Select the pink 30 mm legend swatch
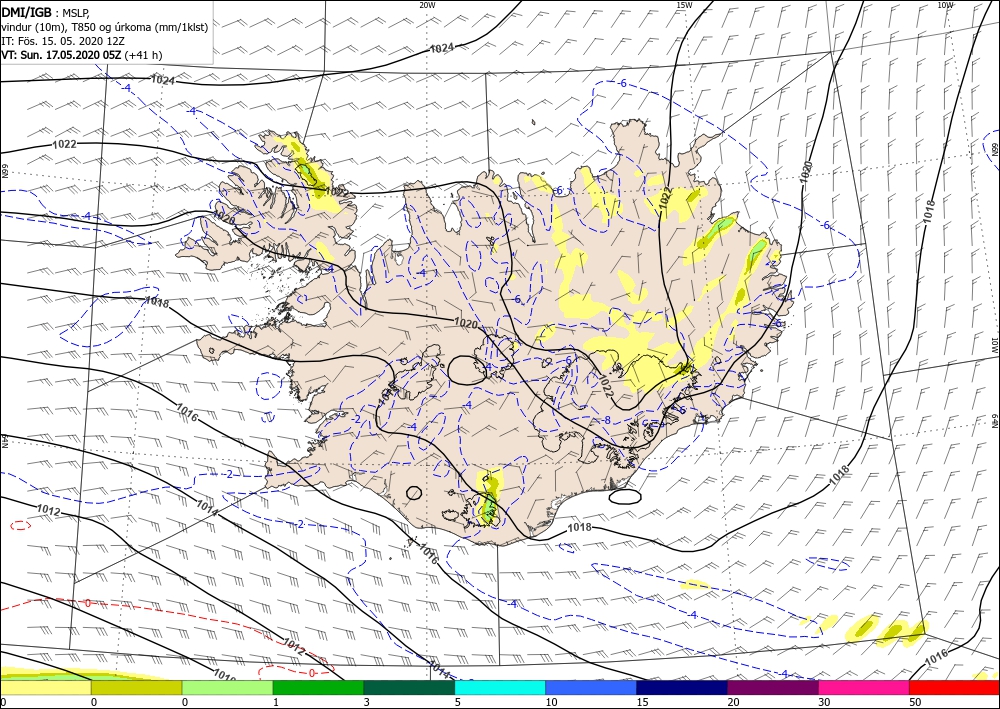This screenshot has height=709, width=1000. 864,688
